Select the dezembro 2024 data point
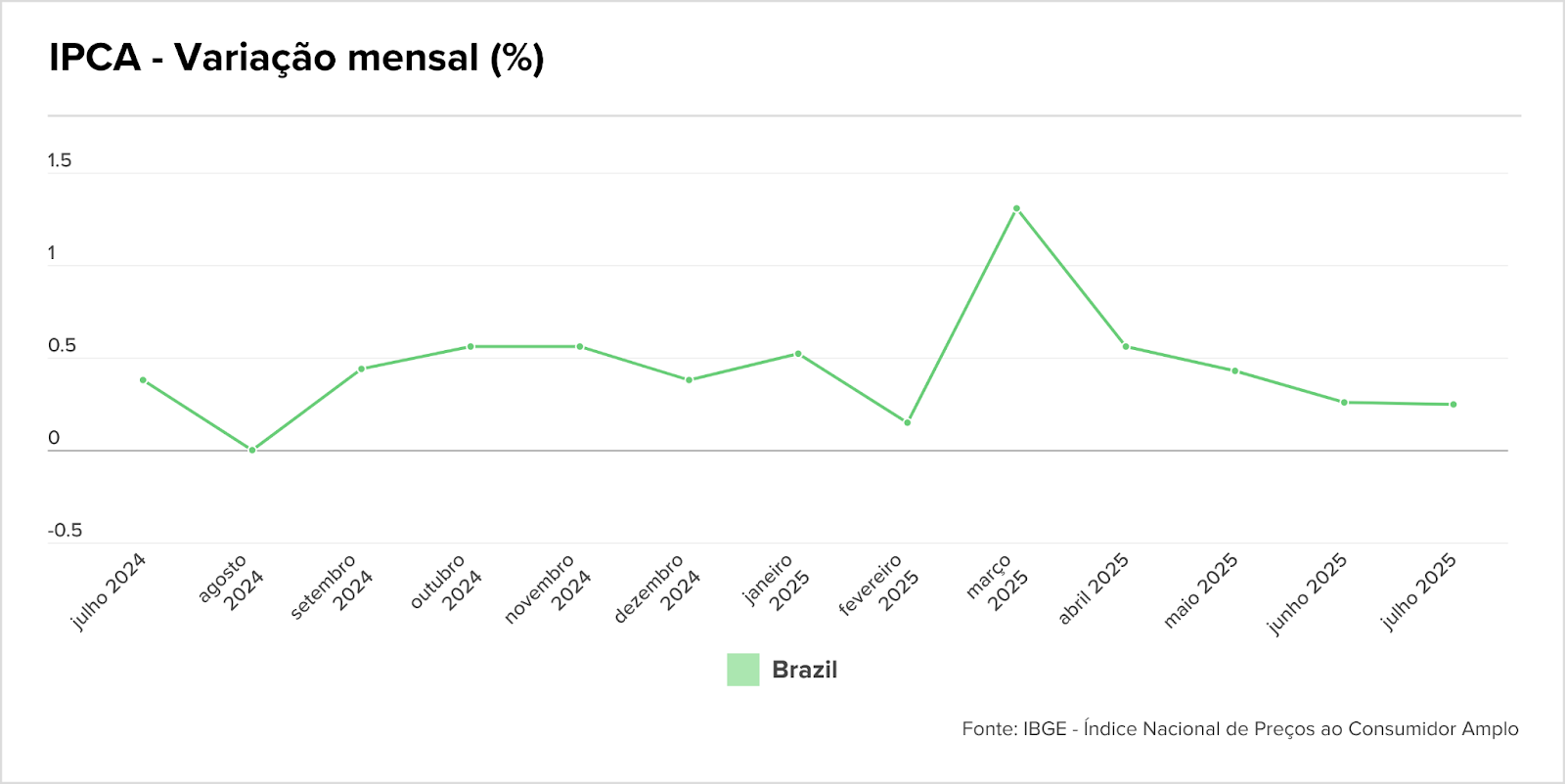1565x784 pixels. tap(689, 380)
